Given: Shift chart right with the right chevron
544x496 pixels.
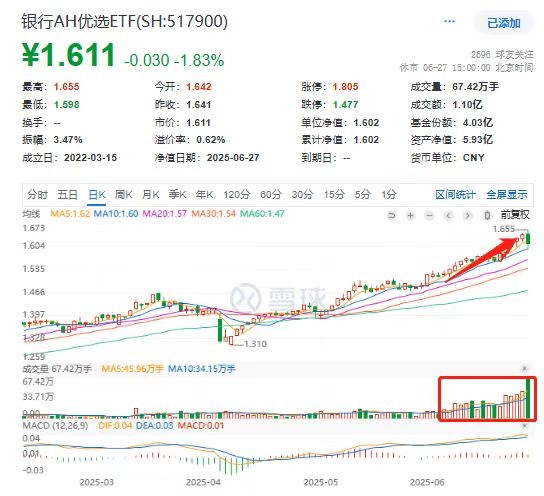Looking at the screenshot, I should point(467,216).
